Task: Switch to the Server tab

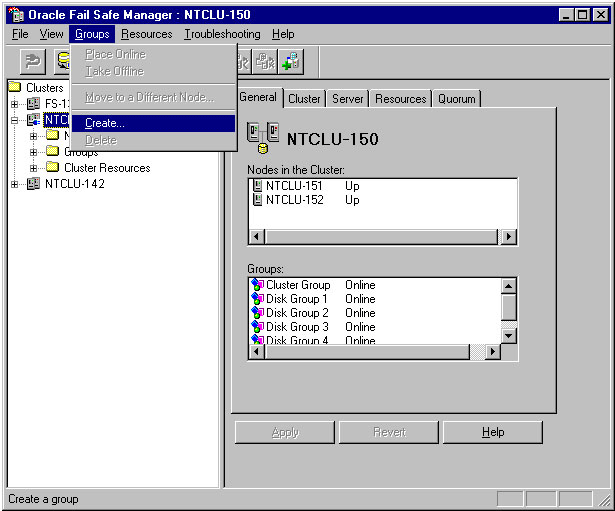Action: [348, 99]
